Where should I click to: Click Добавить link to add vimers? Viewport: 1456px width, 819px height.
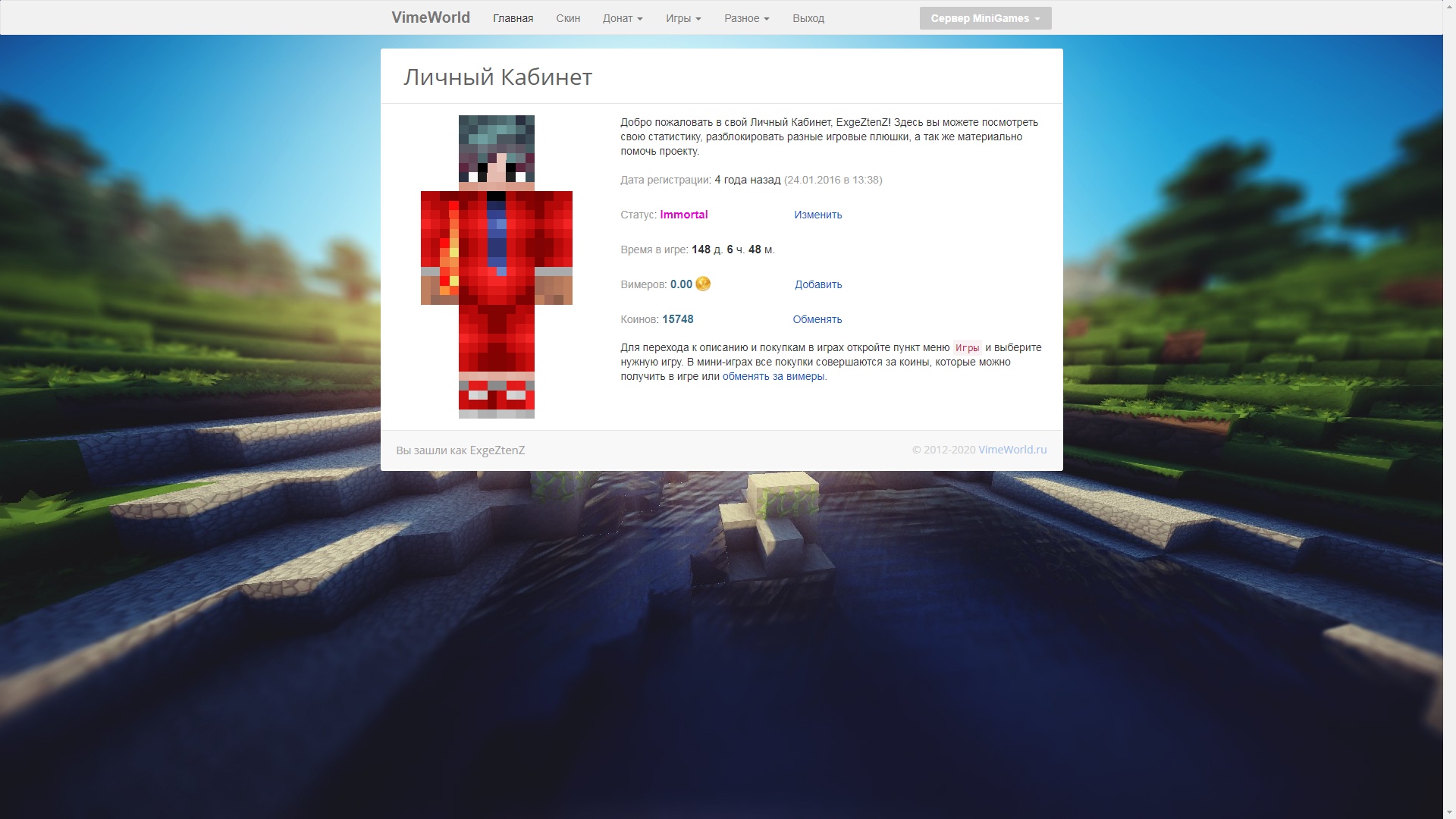pos(817,284)
